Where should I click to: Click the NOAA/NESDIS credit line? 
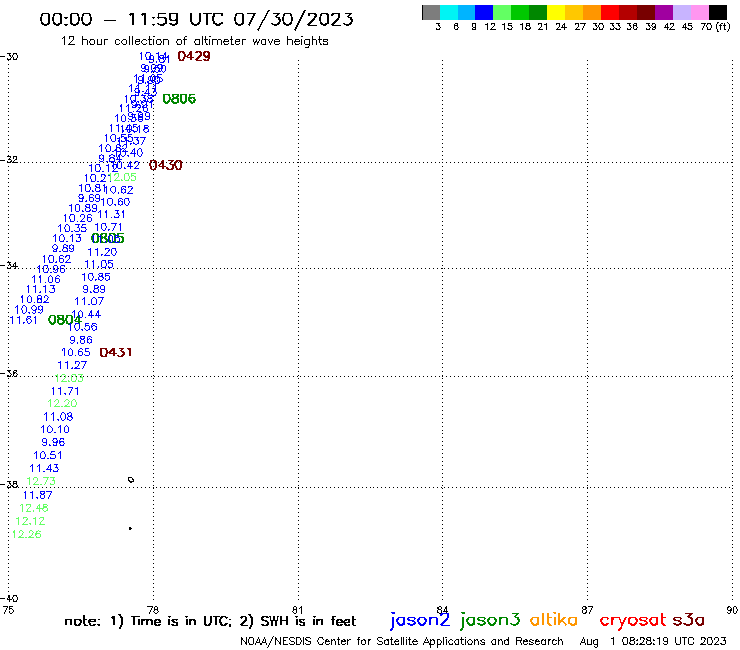[x=402, y=641]
